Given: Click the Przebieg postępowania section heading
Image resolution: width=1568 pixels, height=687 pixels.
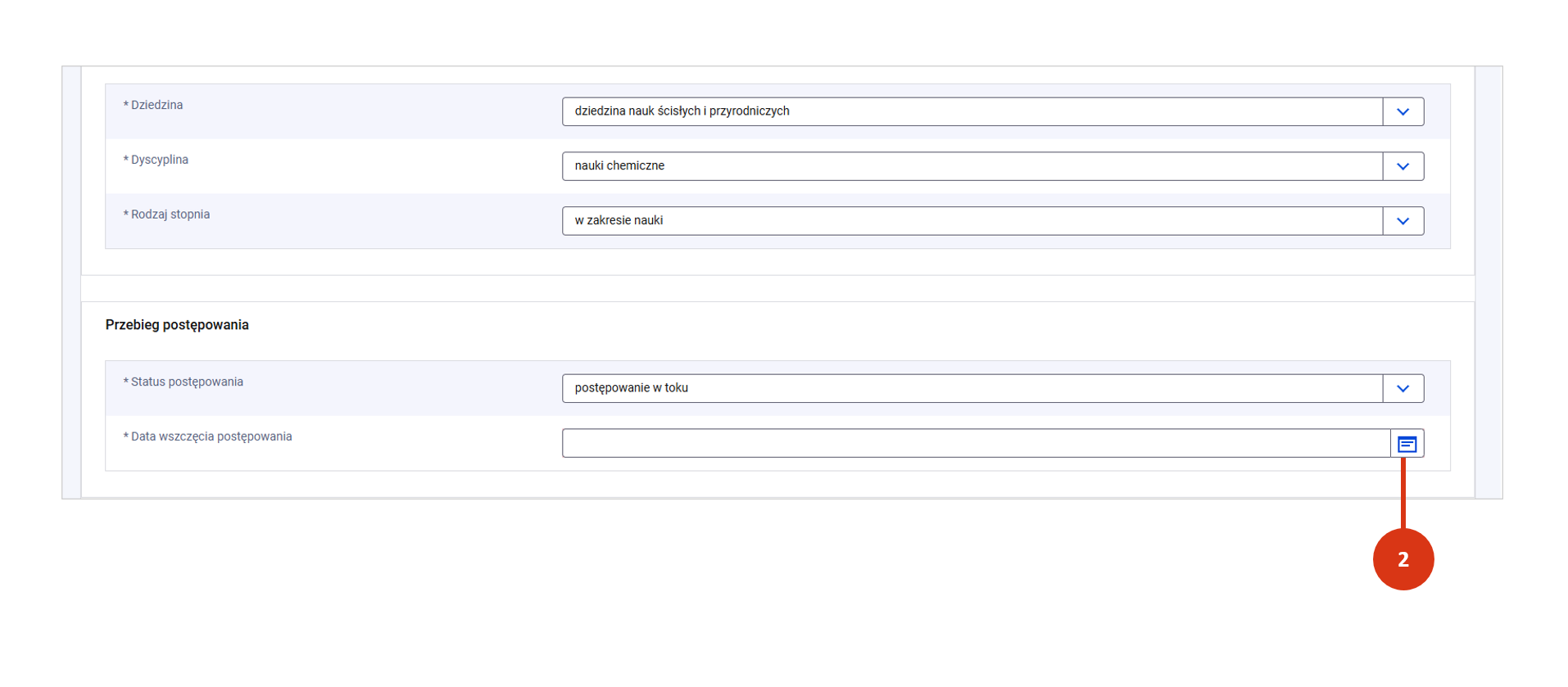Looking at the screenshot, I should pos(177,325).
